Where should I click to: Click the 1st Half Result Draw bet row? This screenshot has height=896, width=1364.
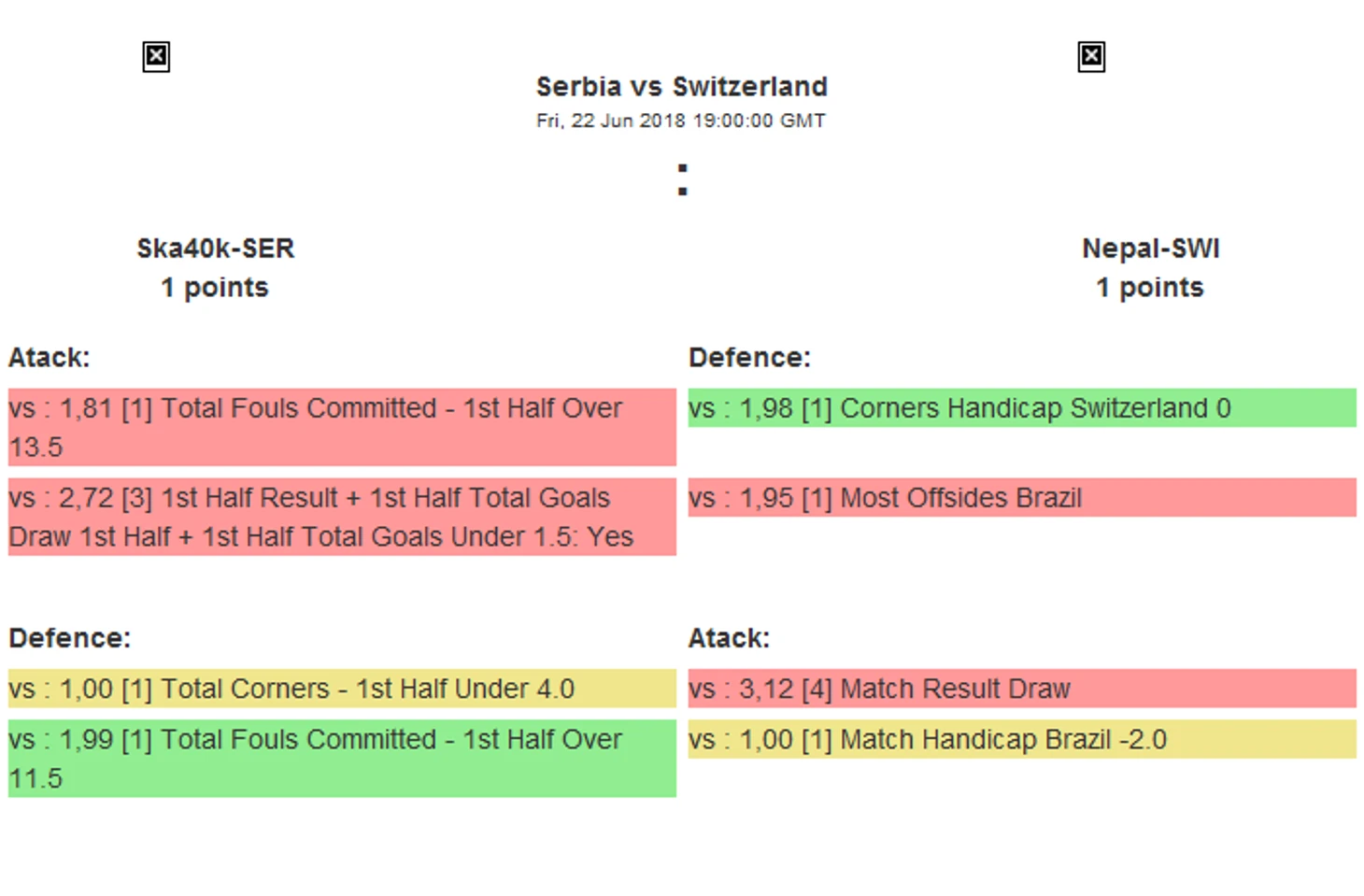click(x=342, y=517)
